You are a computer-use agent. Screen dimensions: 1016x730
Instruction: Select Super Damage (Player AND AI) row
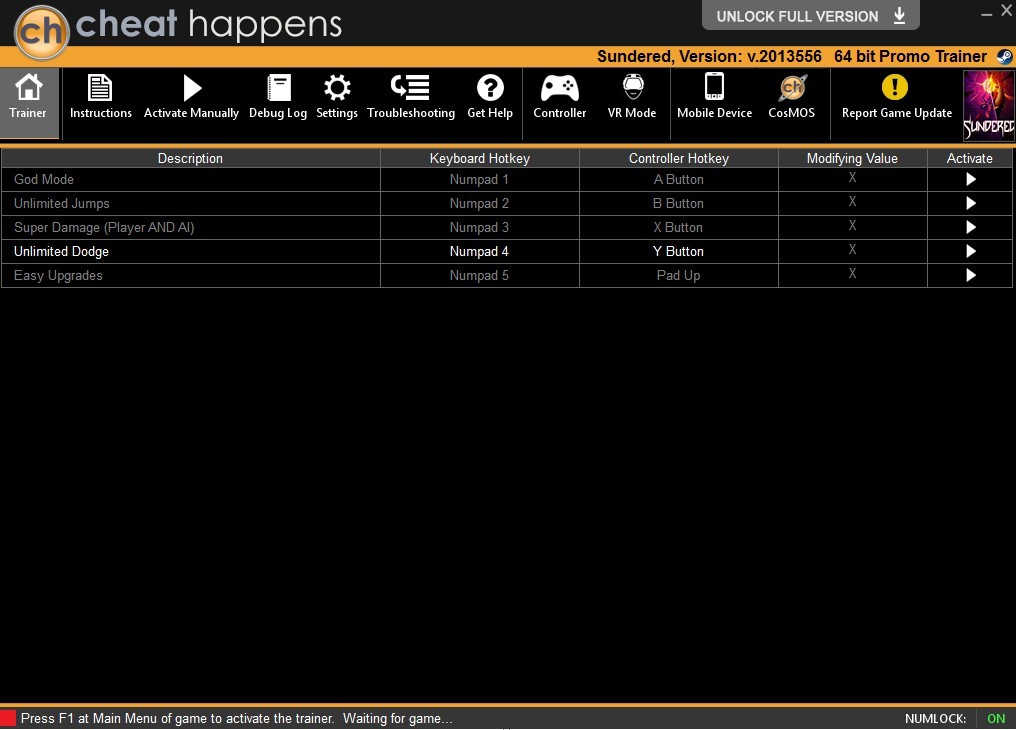click(x=507, y=227)
